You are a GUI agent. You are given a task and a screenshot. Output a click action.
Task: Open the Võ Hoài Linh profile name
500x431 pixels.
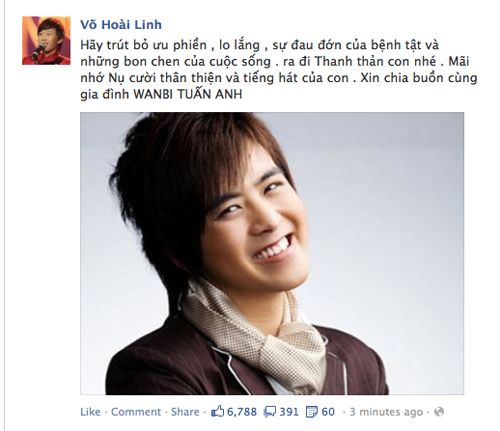click(121, 25)
